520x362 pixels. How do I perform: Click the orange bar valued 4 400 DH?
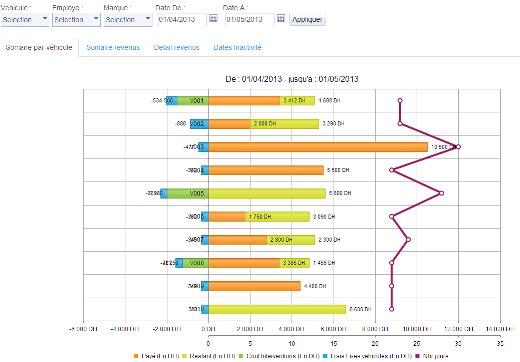(255, 286)
